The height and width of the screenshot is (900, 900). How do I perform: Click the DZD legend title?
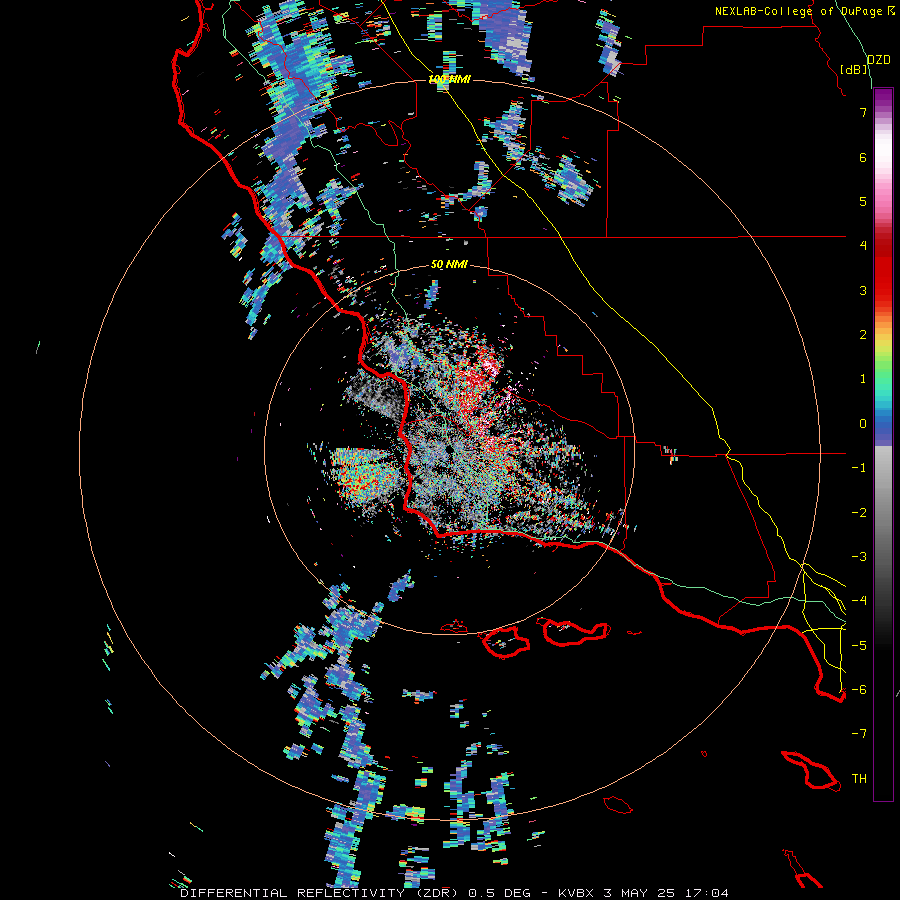pos(879,60)
